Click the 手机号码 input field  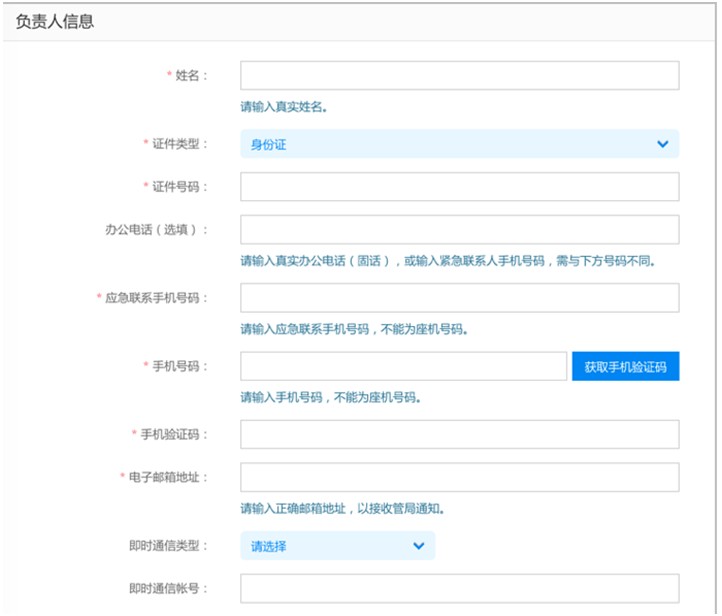click(x=403, y=366)
